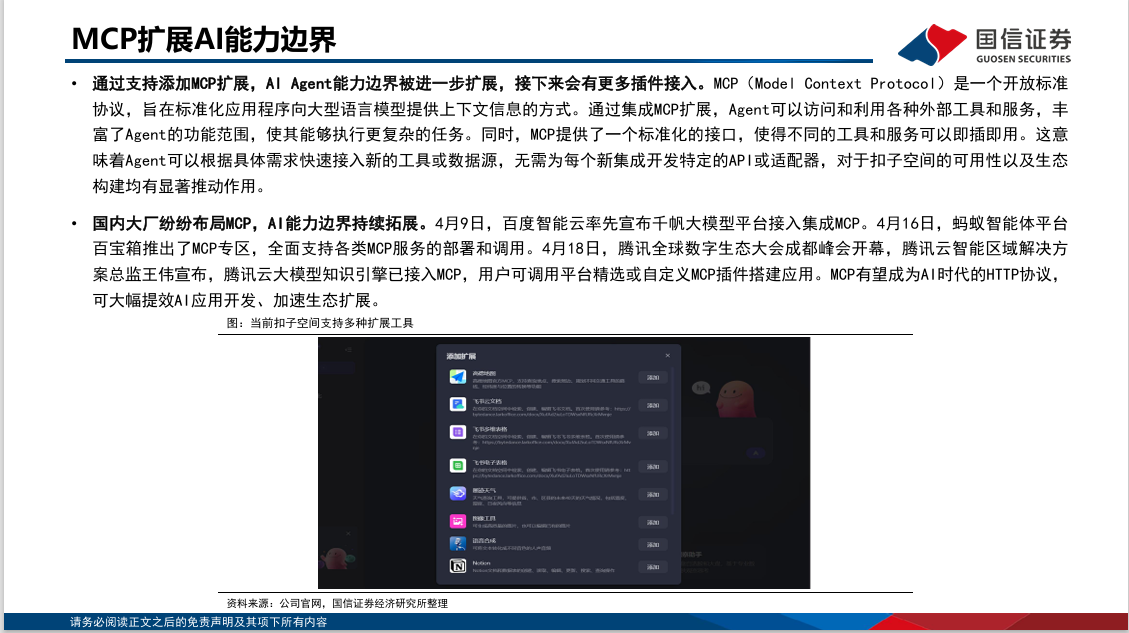
Task: Click the 图像工具 pink icon
Action: click(458, 521)
